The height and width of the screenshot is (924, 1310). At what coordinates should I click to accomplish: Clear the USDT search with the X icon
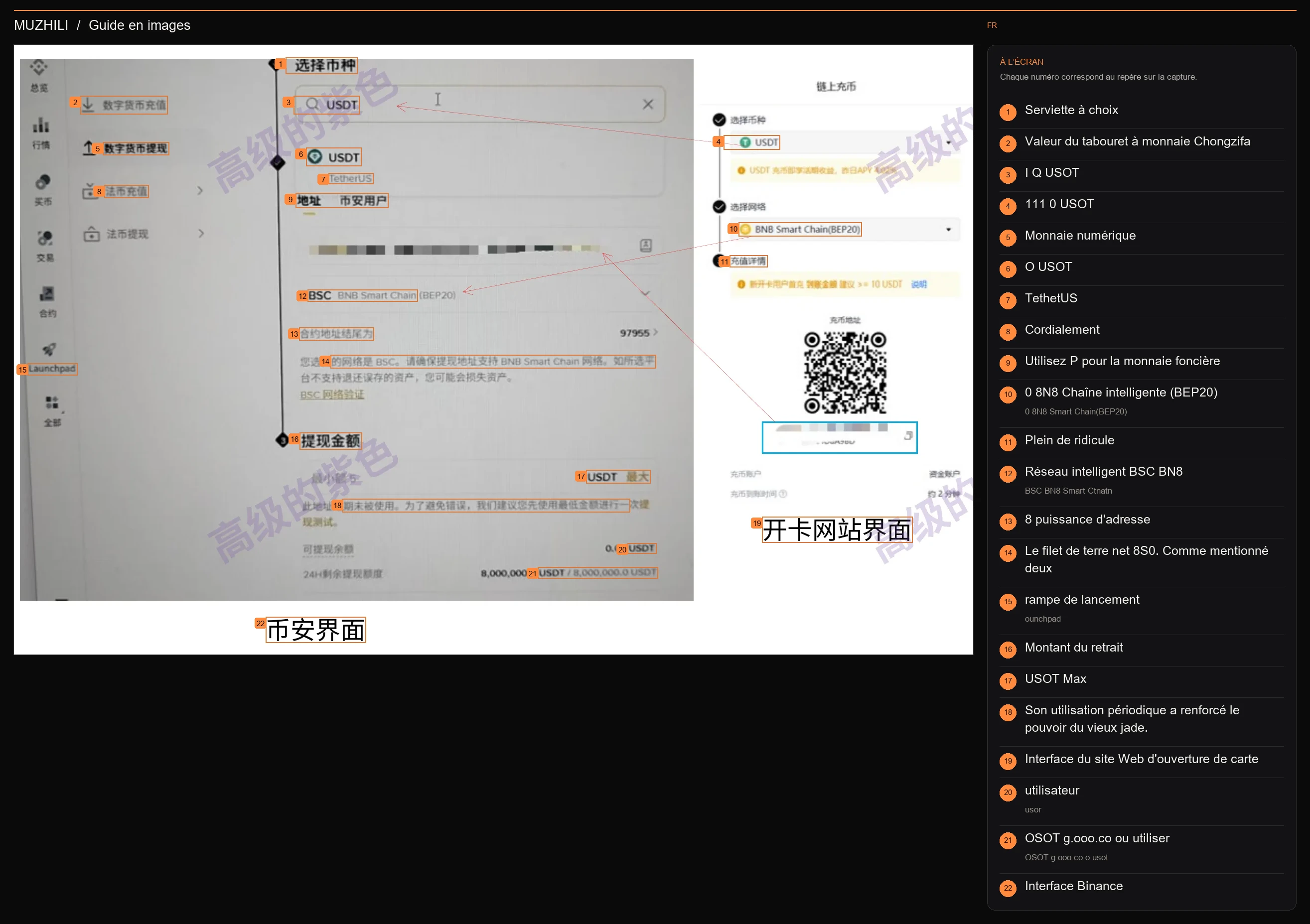click(x=648, y=105)
